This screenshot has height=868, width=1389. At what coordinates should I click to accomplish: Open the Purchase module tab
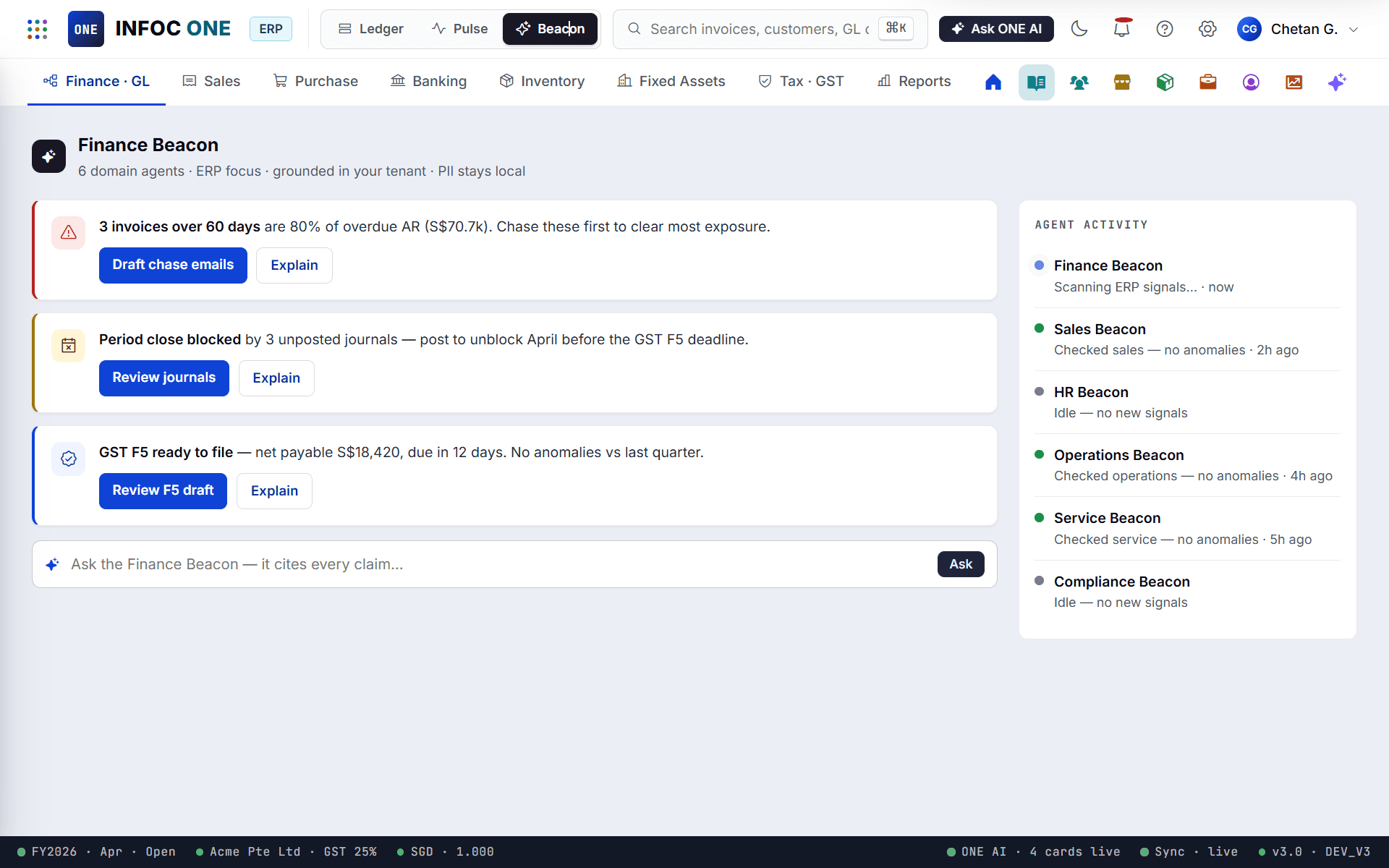point(315,82)
